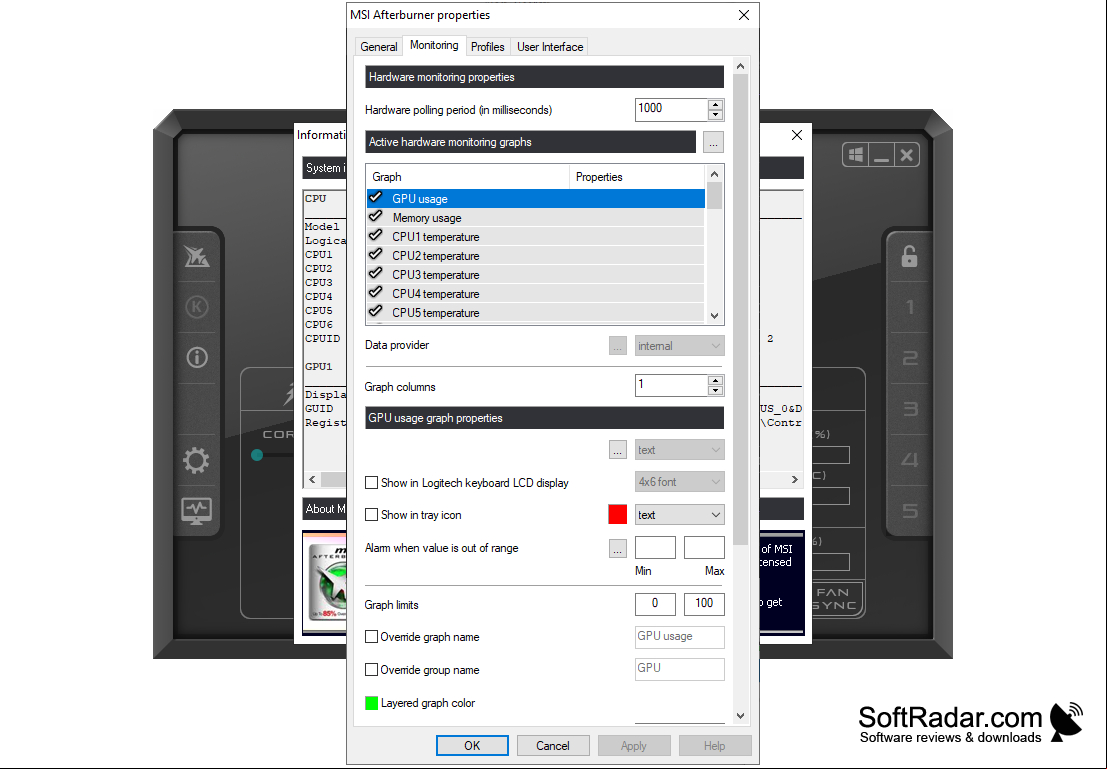
Task: Click the Windows startup icon in Afterburner
Action: click(x=856, y=155)
